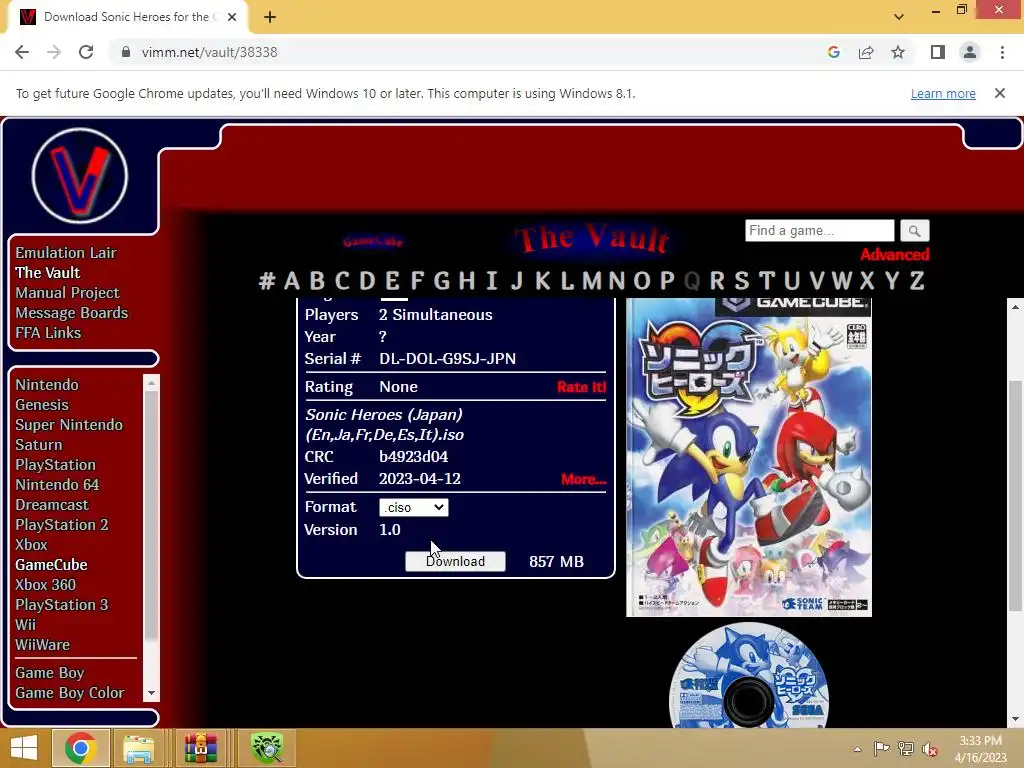Click the address bar URL

tap(209, 52)
